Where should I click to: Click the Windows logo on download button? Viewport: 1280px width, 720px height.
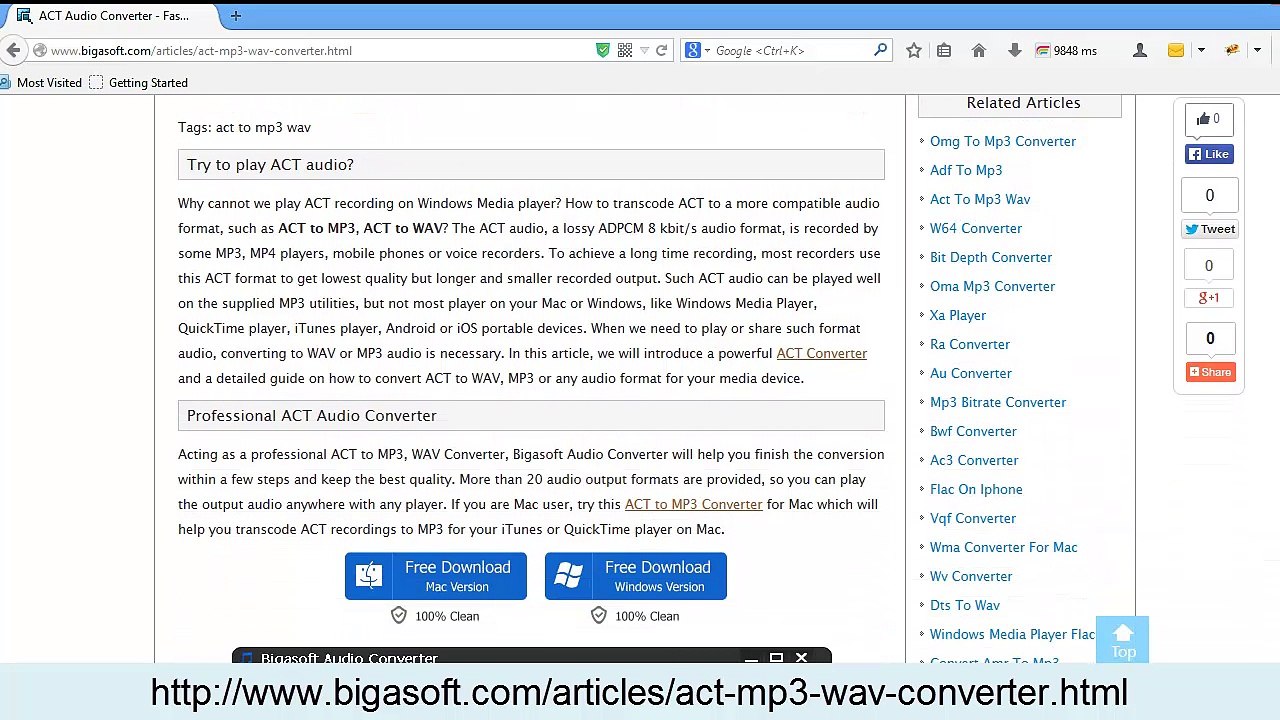[x=569, y=576]
